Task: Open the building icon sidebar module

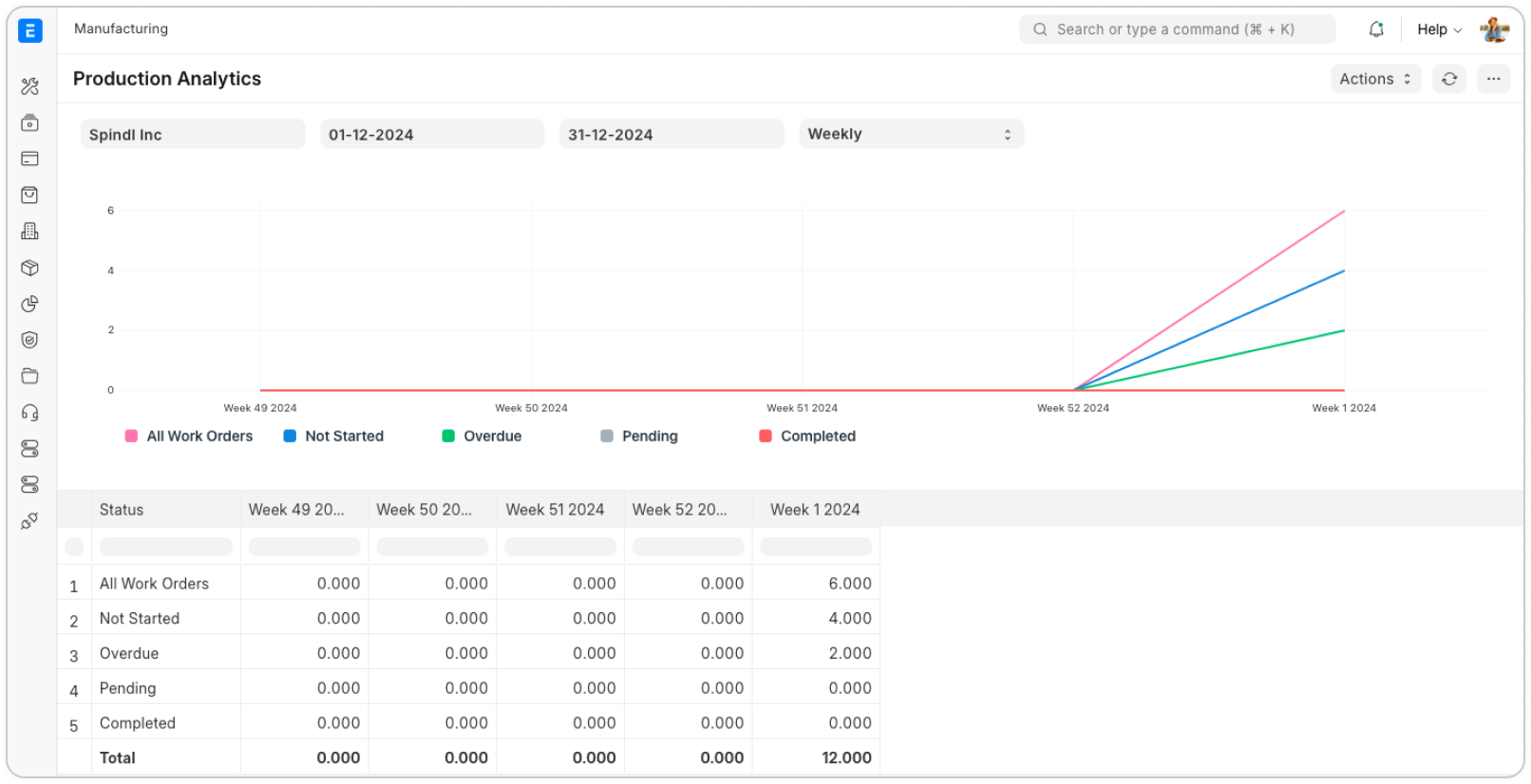Action: coord(30,231)
